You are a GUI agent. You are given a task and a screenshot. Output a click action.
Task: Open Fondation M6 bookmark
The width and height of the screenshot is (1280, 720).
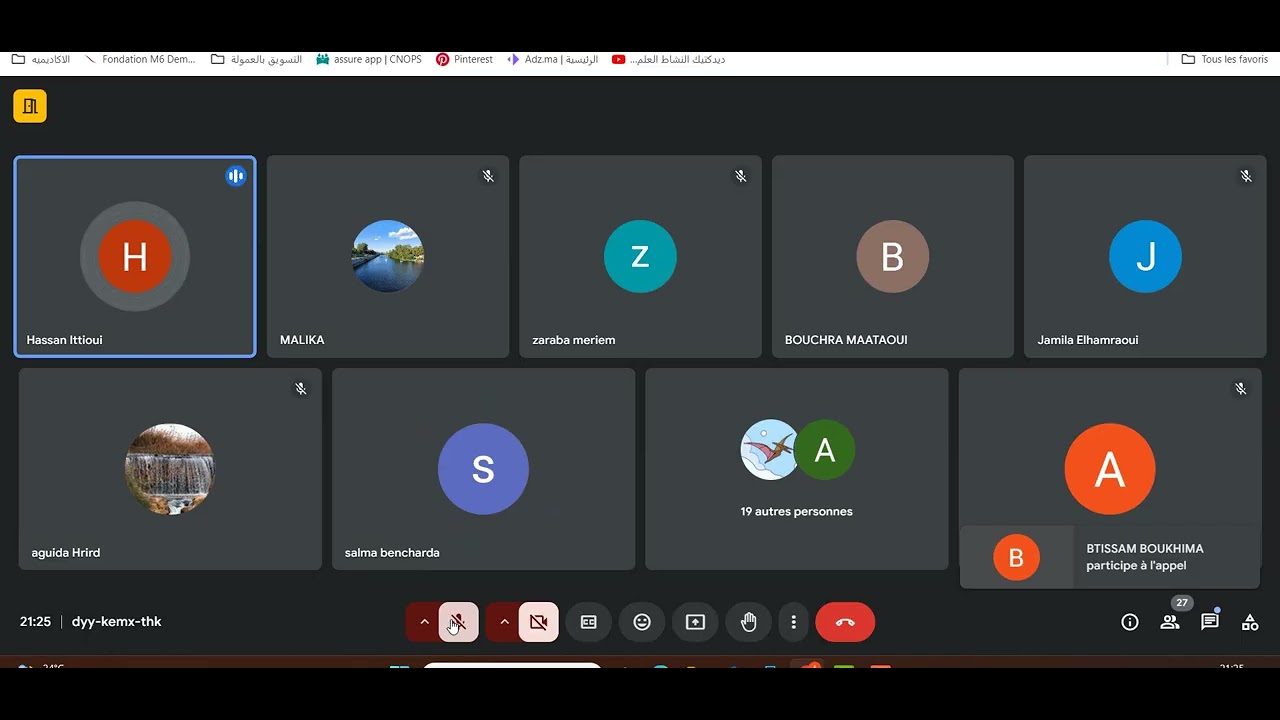point(141,60)
